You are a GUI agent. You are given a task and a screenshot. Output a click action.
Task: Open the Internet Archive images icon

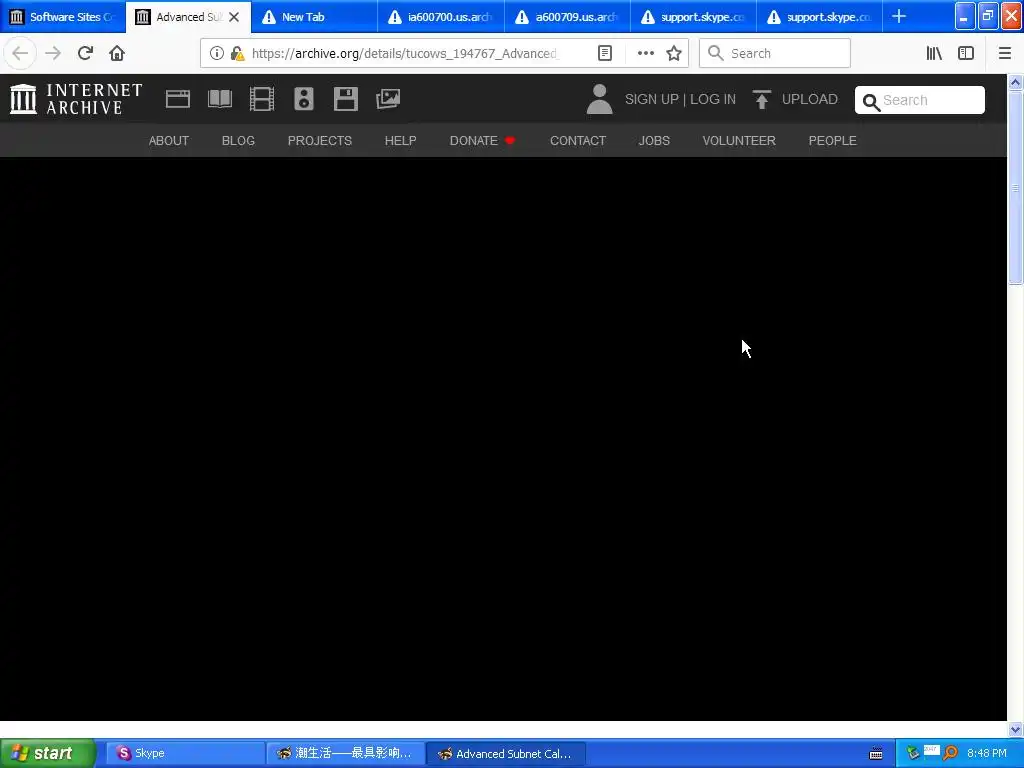(x=388, y=99)
